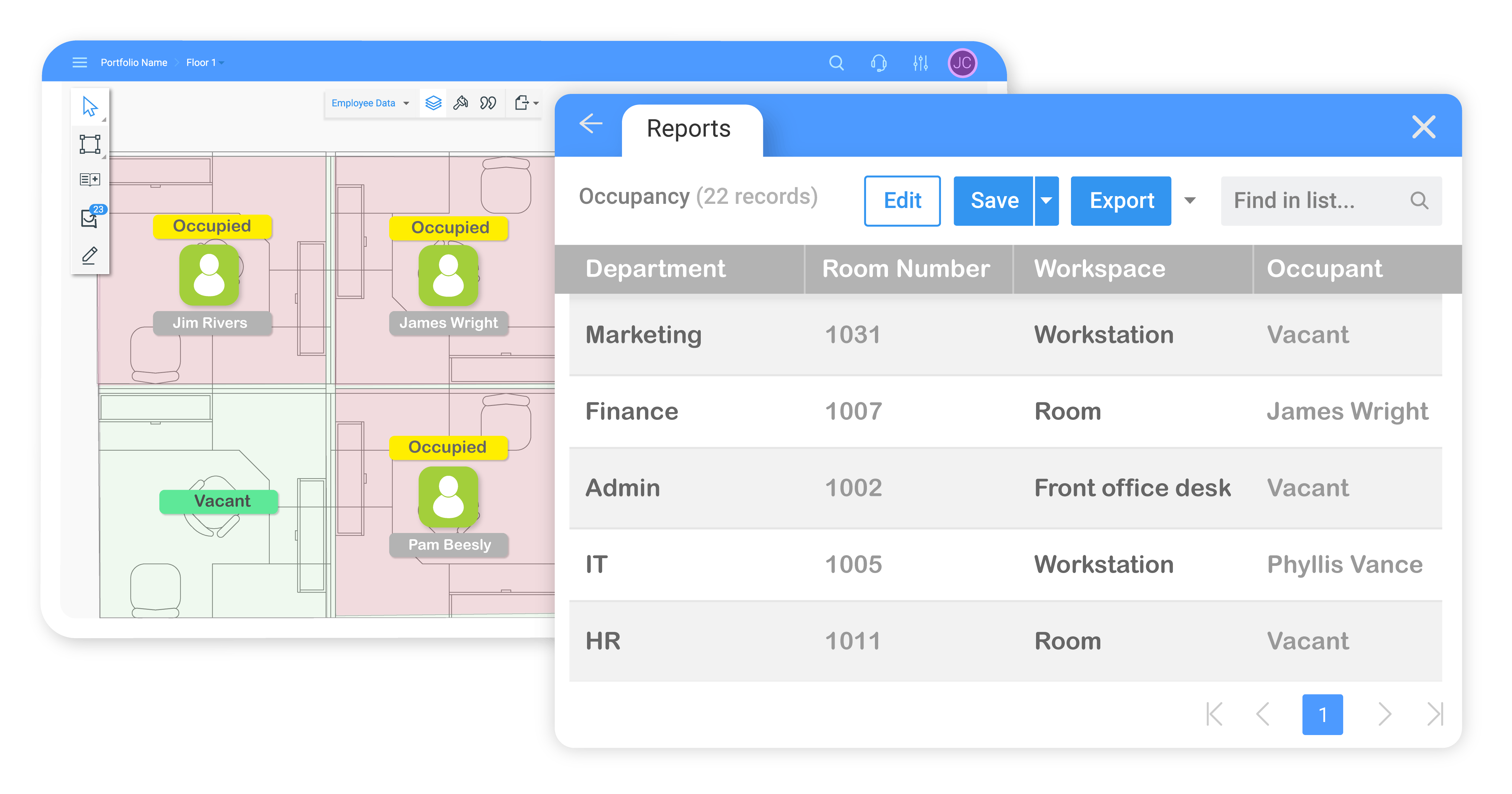Image resolution: width=1512 pixels, height=794 pixels.
Task: Open the sliders settings icon
Action: tap(920, 63)
